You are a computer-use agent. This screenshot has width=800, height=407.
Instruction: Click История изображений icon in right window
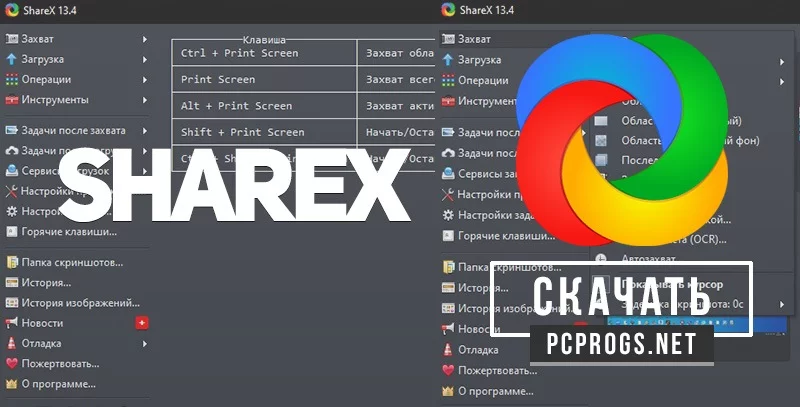click(448, 308)
